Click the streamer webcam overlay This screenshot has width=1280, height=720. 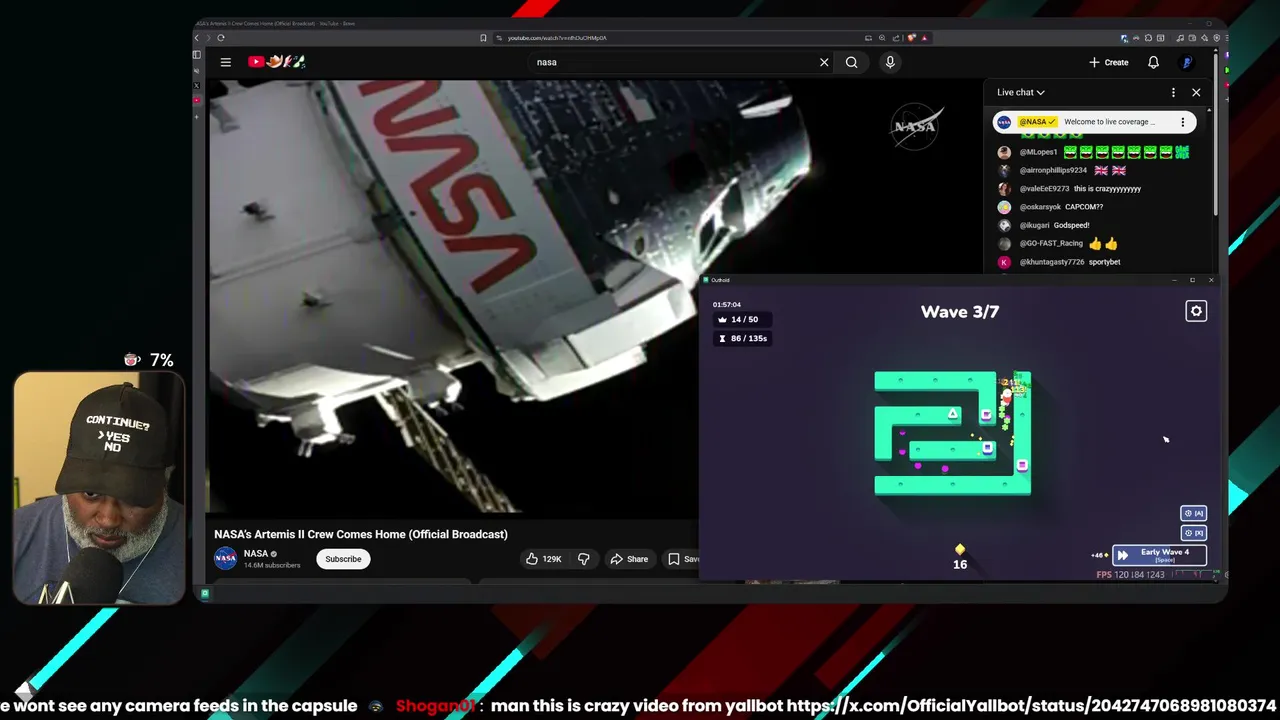[x=99, y=488]
